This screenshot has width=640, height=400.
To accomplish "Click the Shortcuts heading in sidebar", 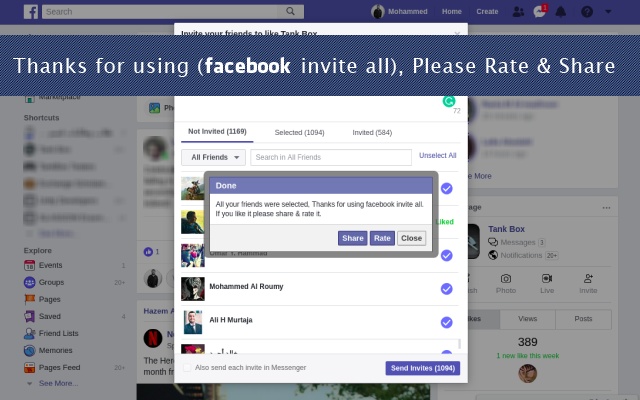I will tap(41, 118).
